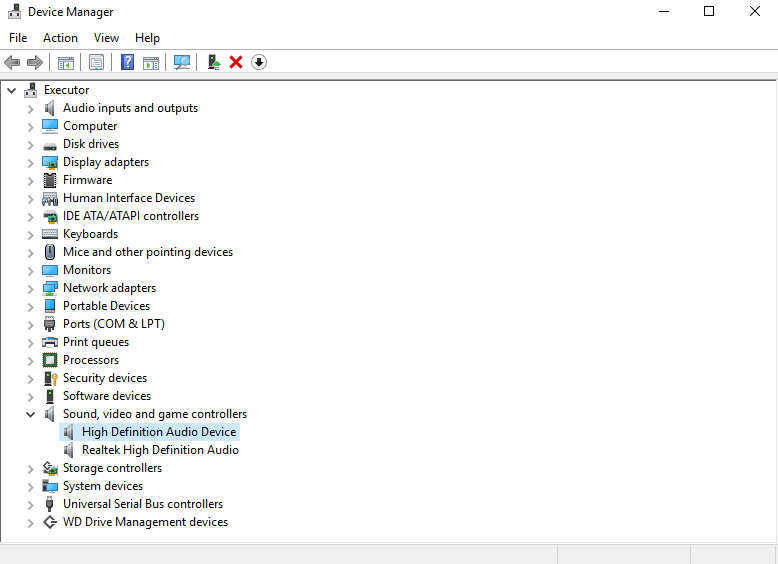Toggle the console tree pane toolbar icon
Screen dimensions: 778x564
(65, 63)
